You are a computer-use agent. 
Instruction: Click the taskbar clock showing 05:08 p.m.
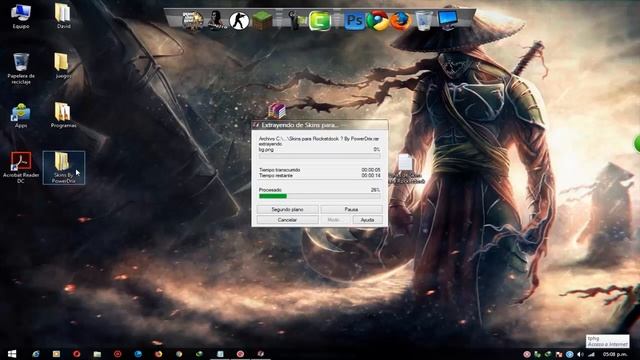tap(615, 354)
